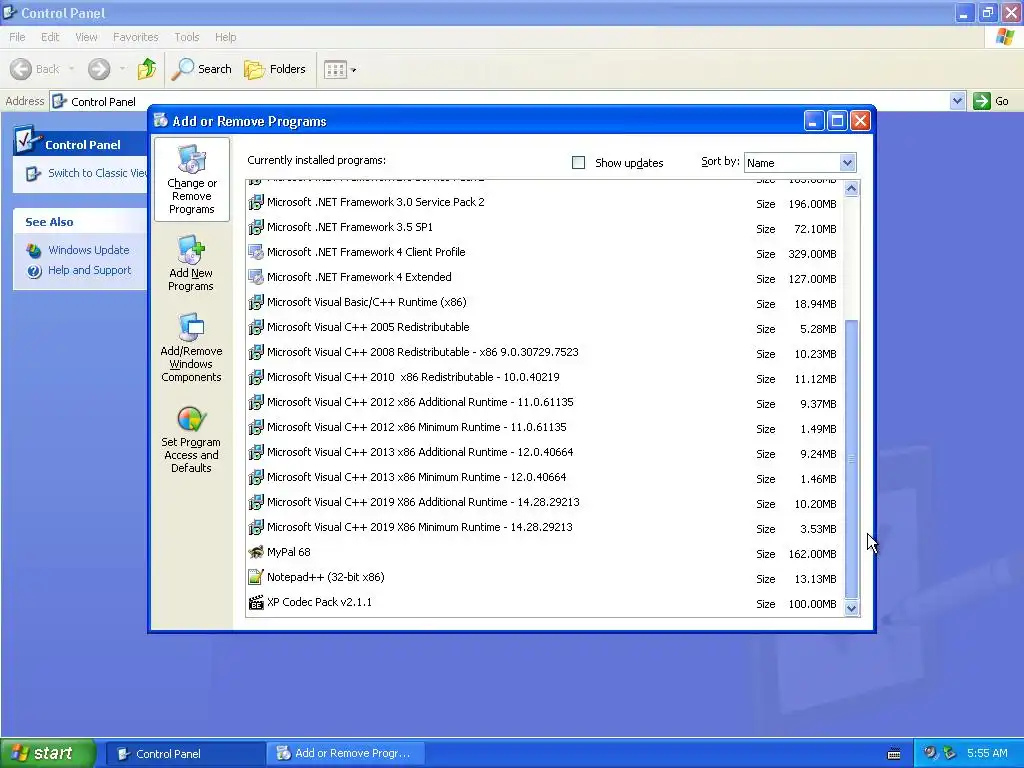This screenshot has width=1024, height=768.
Task: Switch to Add or Remove Programs taskbar button
Action: (x=345, y=754)
